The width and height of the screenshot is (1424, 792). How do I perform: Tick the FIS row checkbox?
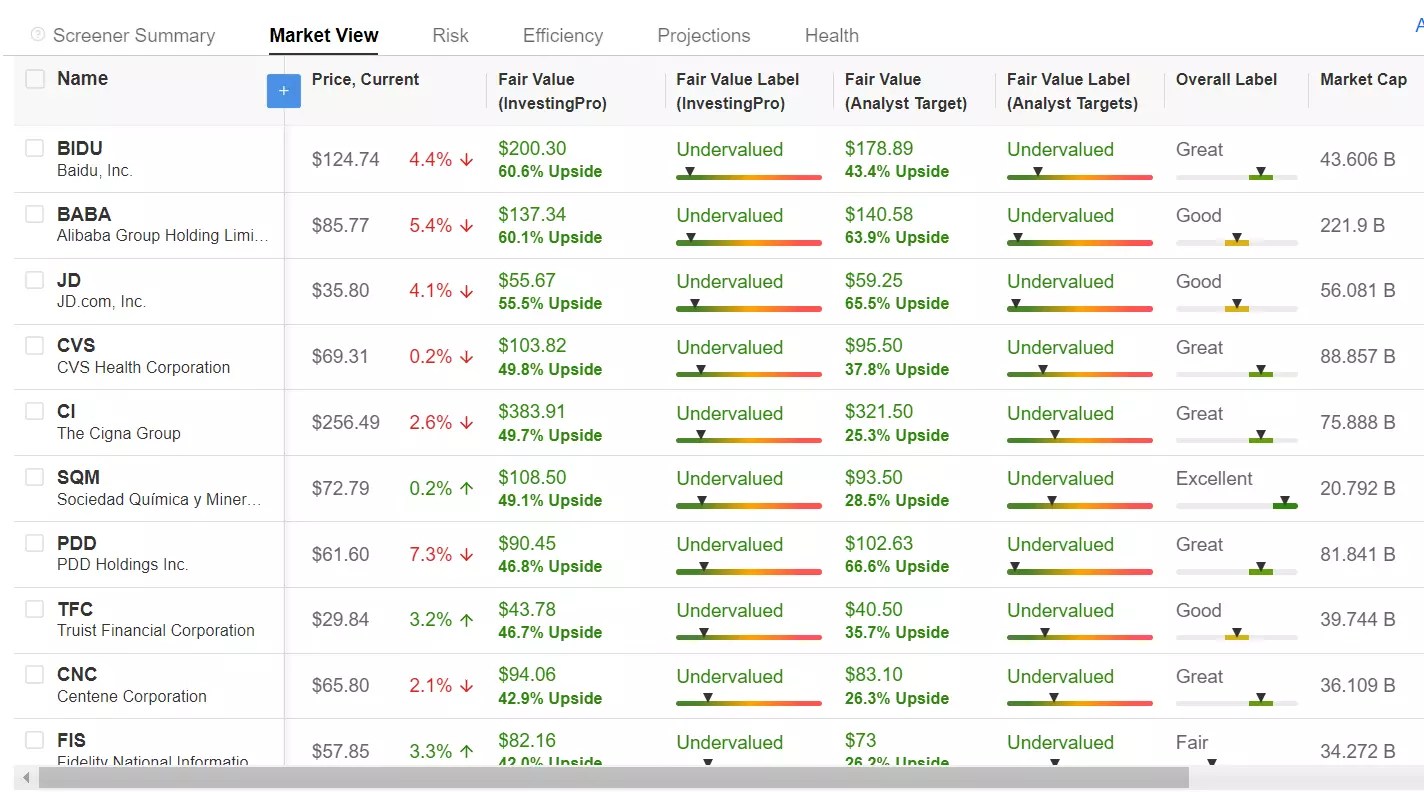point(35,740)
